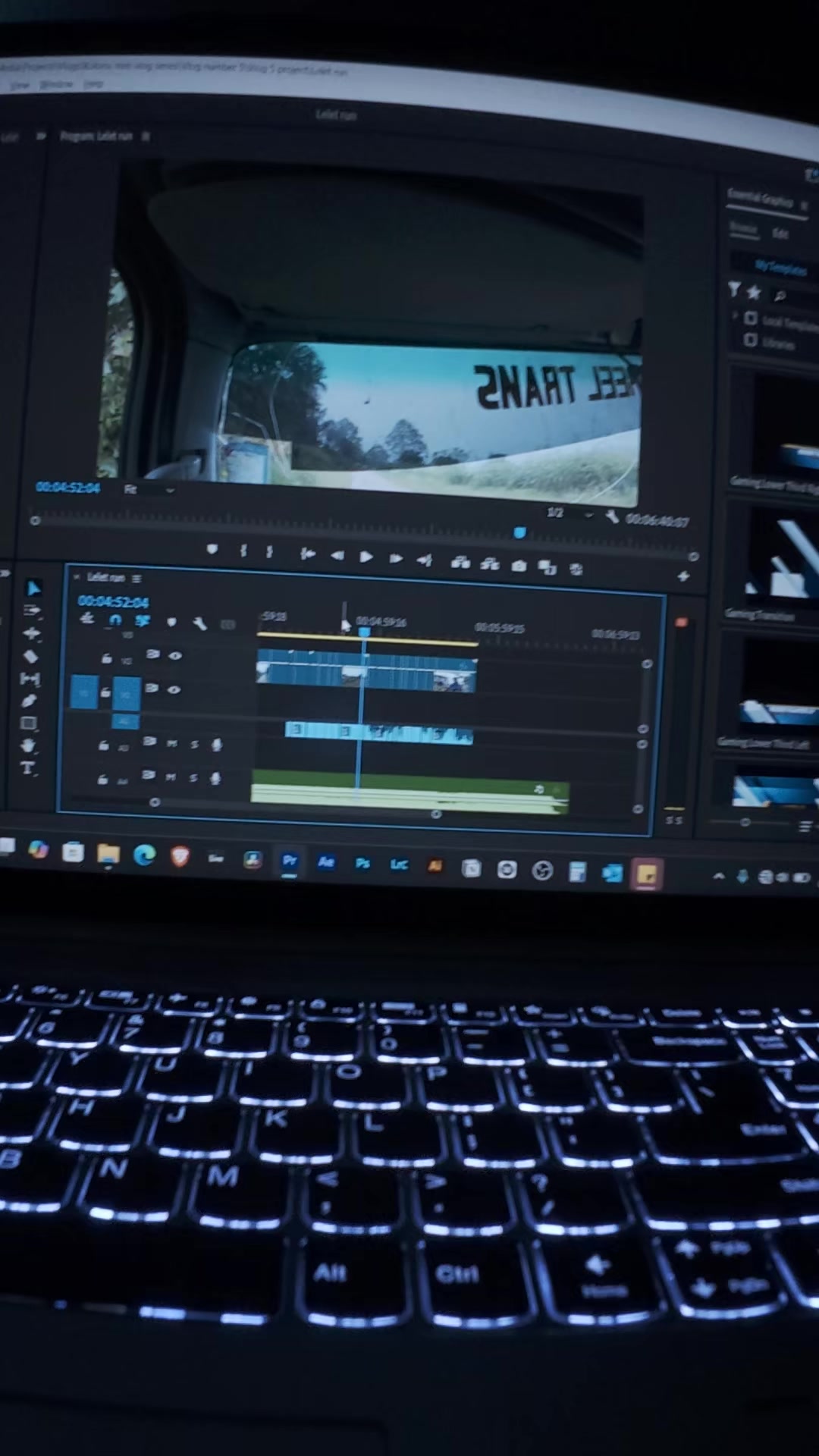Check the Local Templates checkbox

pyautogui.click(x=751, y=318)
